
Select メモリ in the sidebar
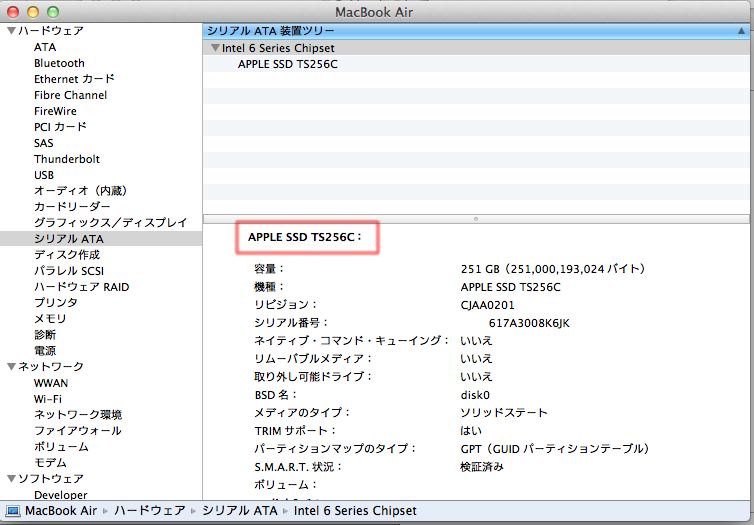[50, 319]
